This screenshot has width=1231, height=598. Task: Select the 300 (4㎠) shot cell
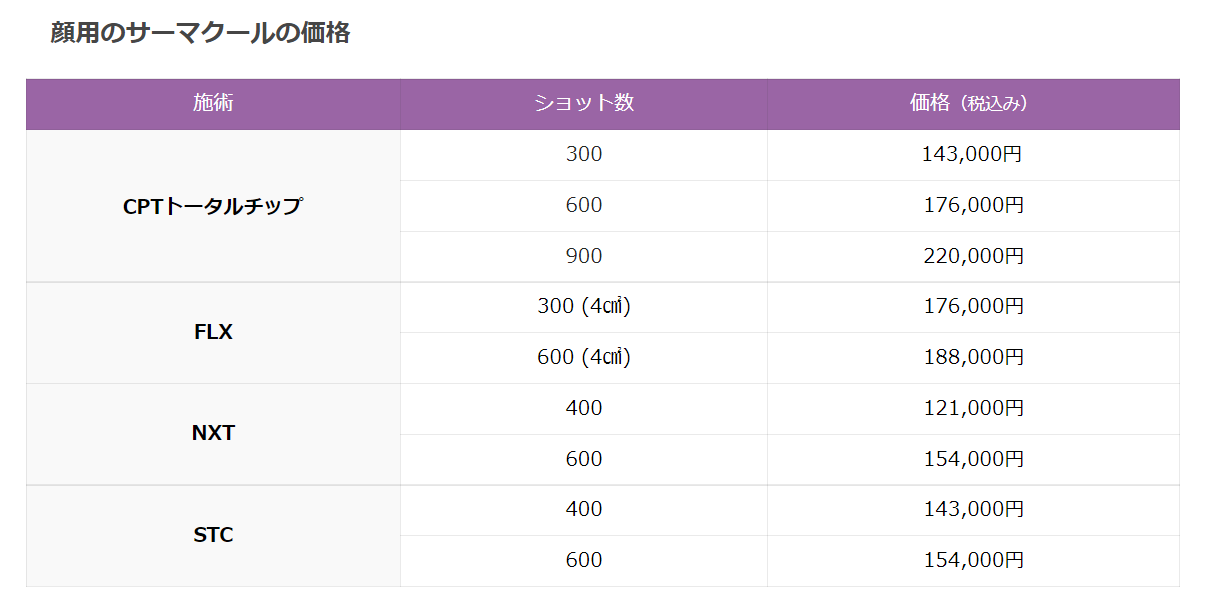pos(584,307)
